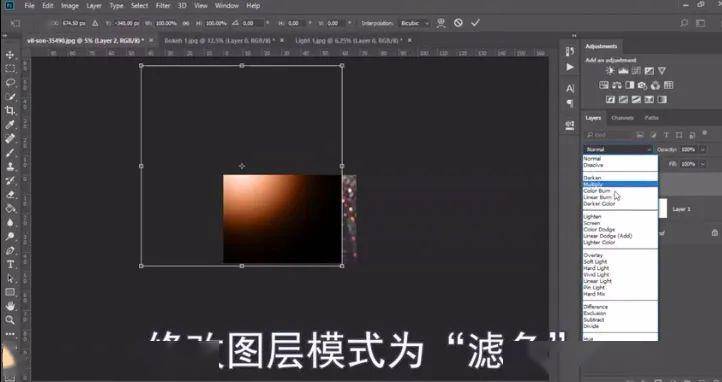Select the Rectangular Marquee tool
Viewport: 722px width, 382px height.
point(10,69)
